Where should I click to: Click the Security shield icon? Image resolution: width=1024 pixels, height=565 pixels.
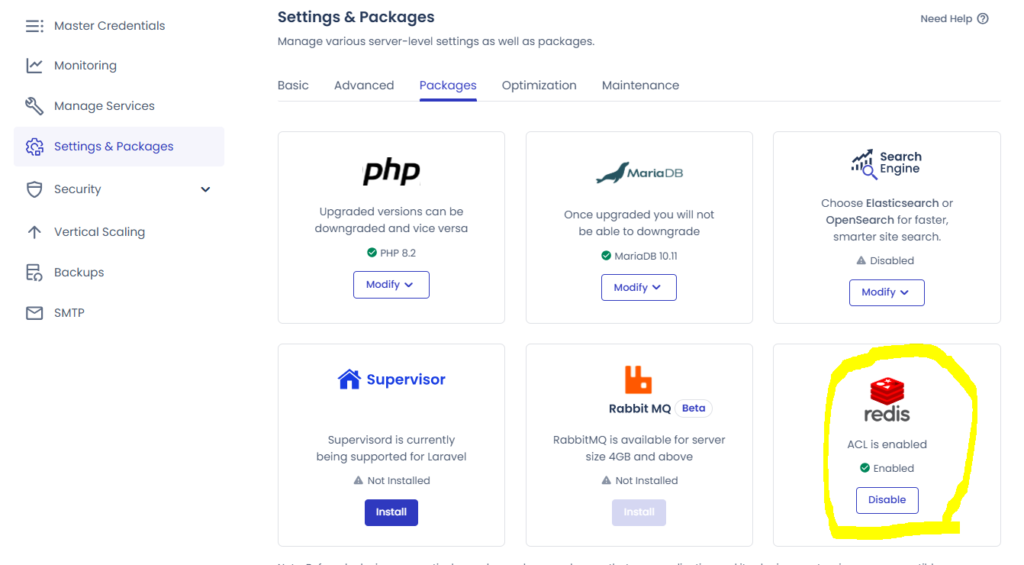34,189
